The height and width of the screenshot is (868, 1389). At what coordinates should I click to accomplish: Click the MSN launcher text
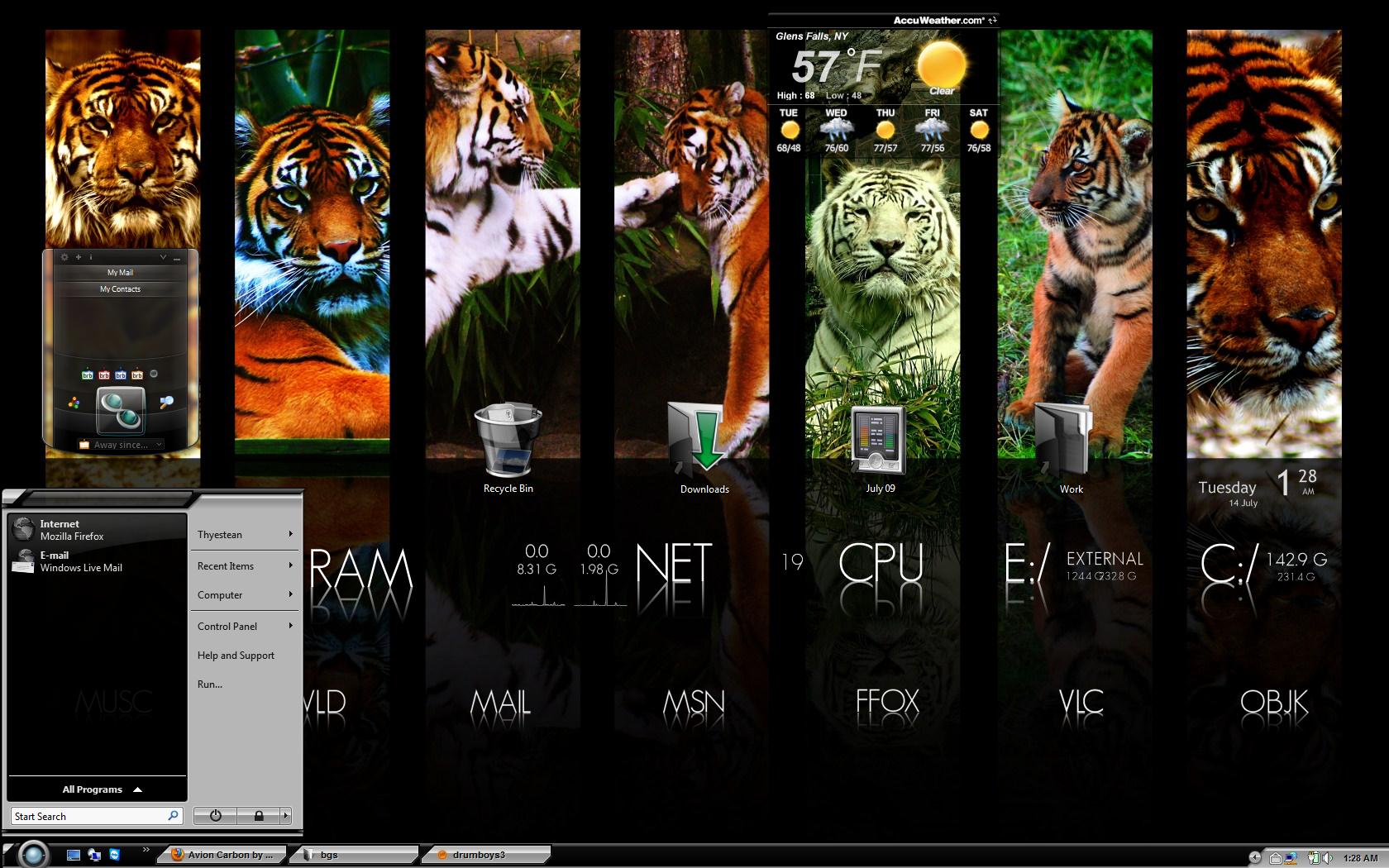(x=694, y=703)
